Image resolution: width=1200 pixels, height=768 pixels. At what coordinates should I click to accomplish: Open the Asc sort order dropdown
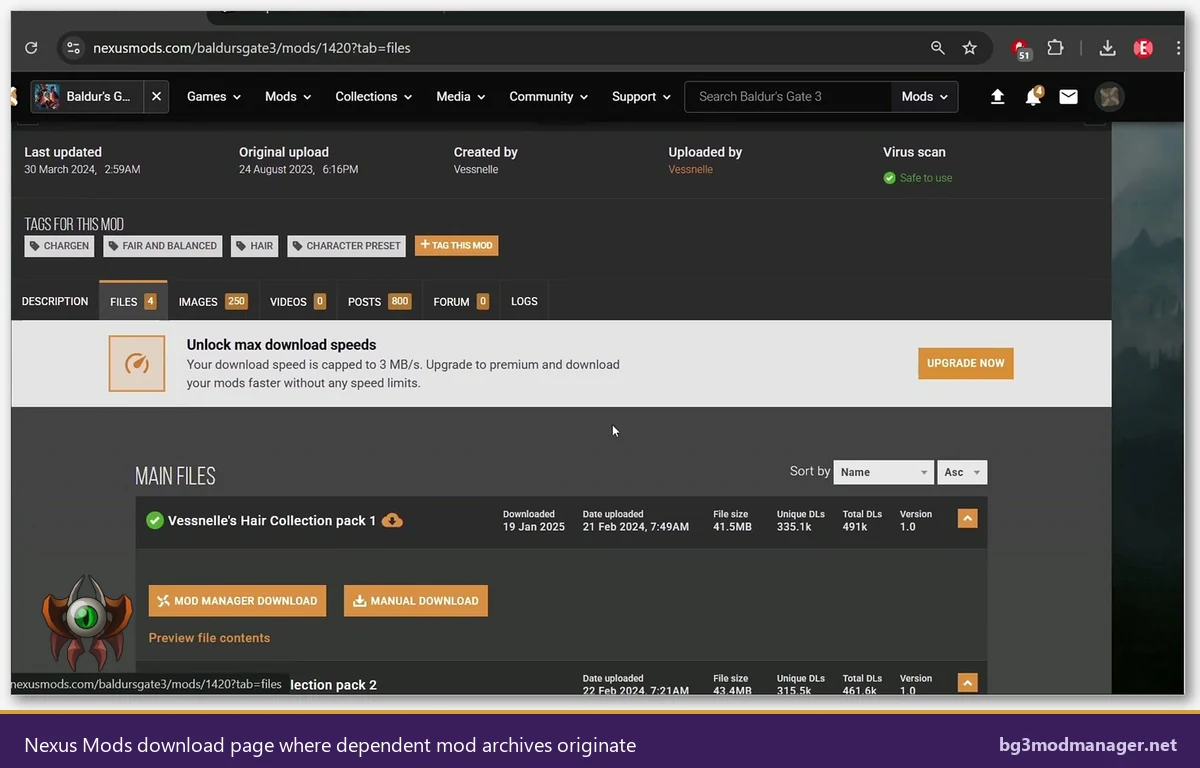962,472
